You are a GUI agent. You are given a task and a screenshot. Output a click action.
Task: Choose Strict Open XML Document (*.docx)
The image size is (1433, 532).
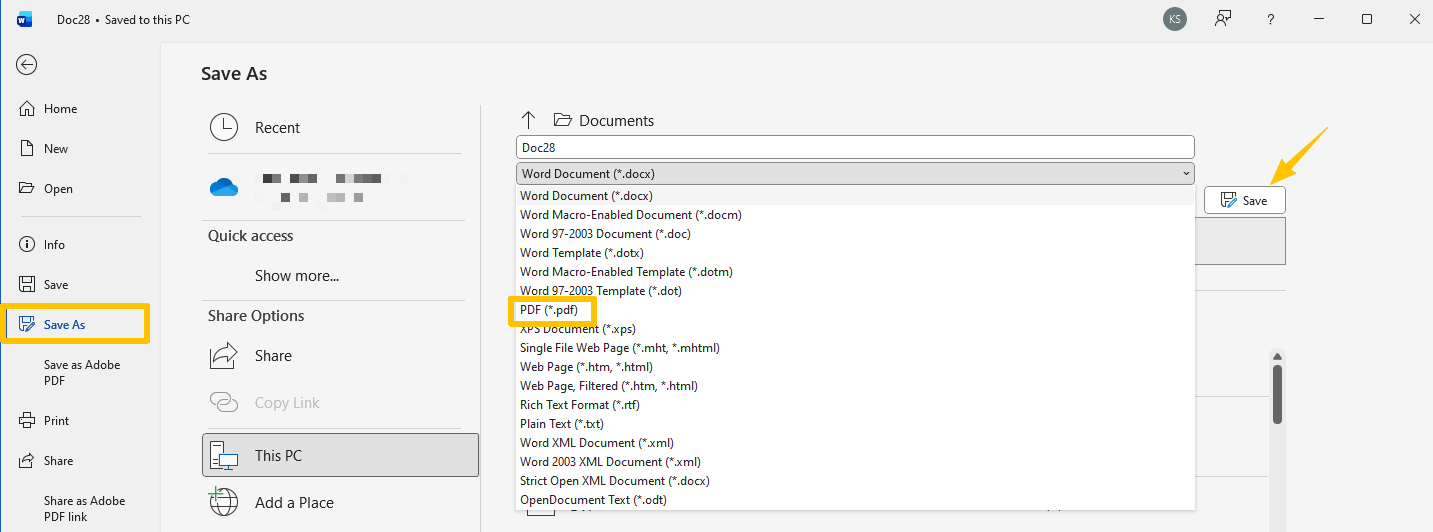coord(855,481)
